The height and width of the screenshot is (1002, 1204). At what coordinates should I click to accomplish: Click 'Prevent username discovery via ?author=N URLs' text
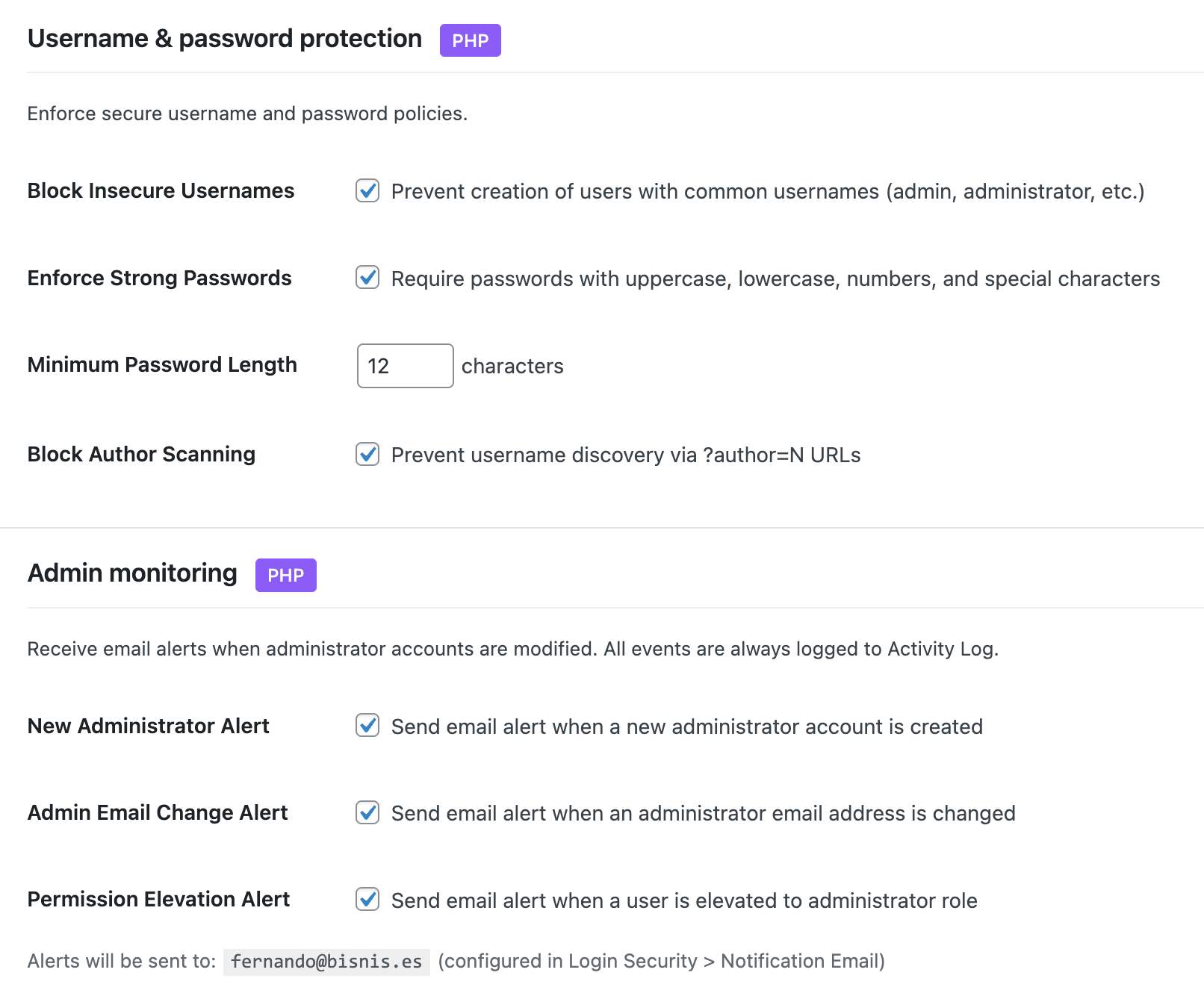(625, 455)
